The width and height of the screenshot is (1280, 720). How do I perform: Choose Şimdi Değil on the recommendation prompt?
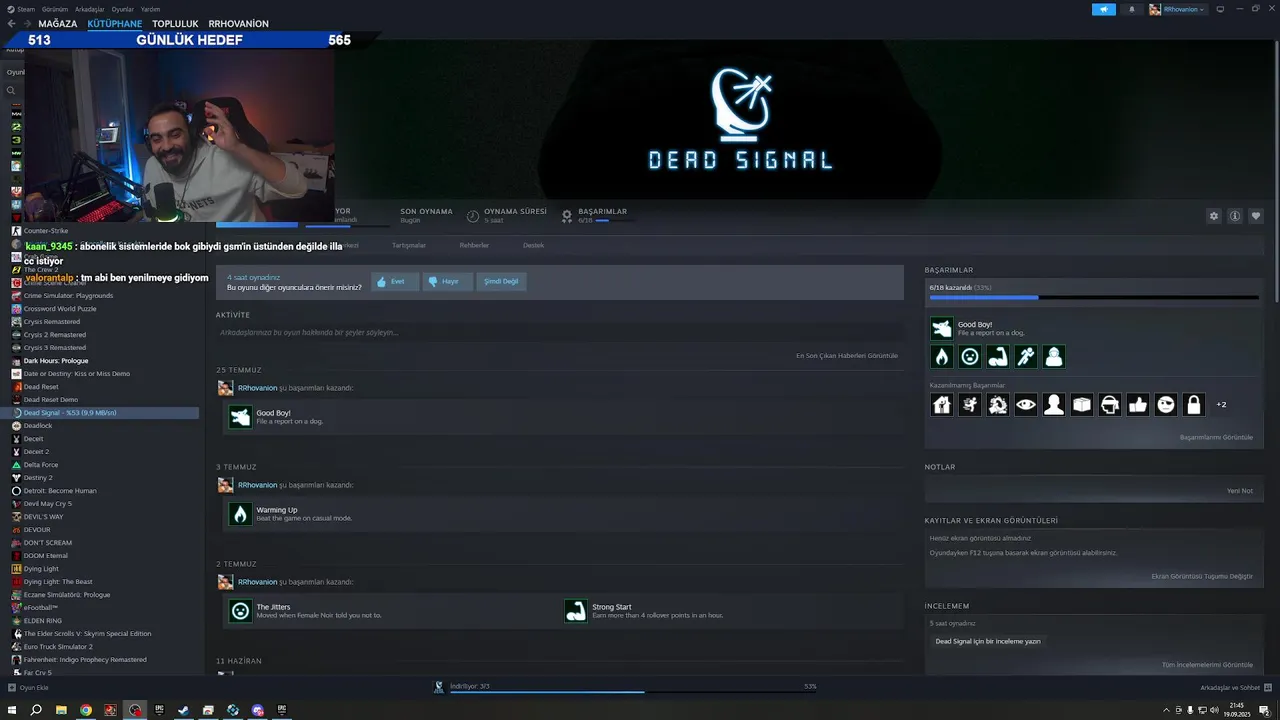[x=501, y=282]
